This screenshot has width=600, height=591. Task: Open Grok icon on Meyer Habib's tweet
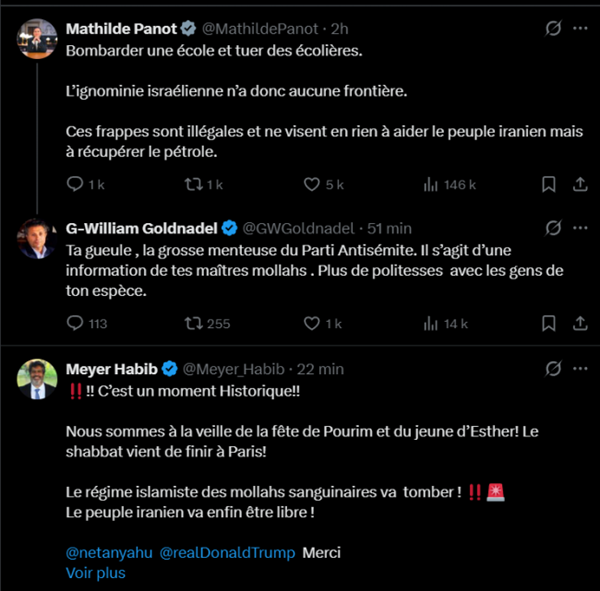click(x=549, y=369)
